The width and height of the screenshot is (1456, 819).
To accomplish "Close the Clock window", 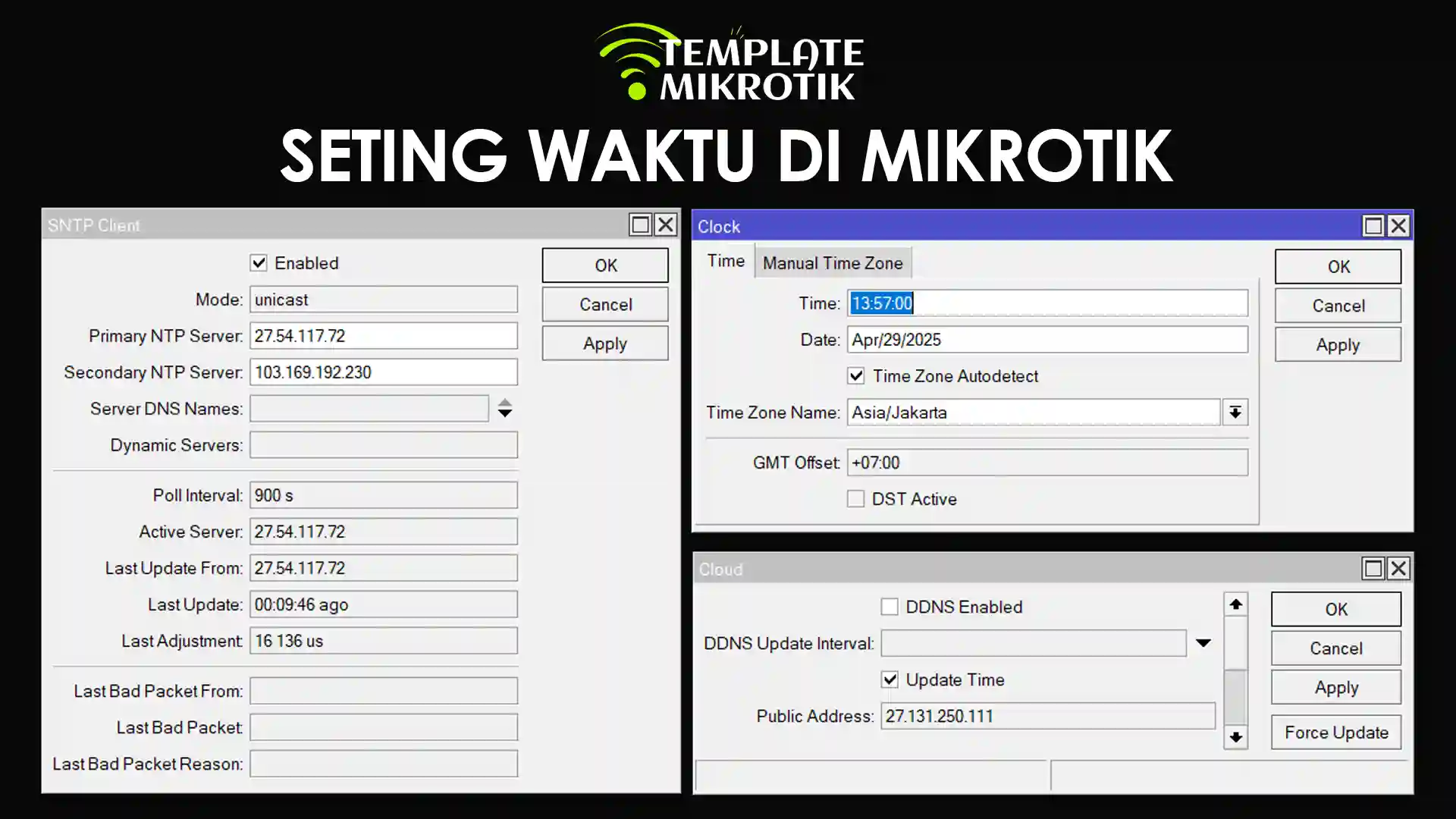I will (x=1398, y=226).
